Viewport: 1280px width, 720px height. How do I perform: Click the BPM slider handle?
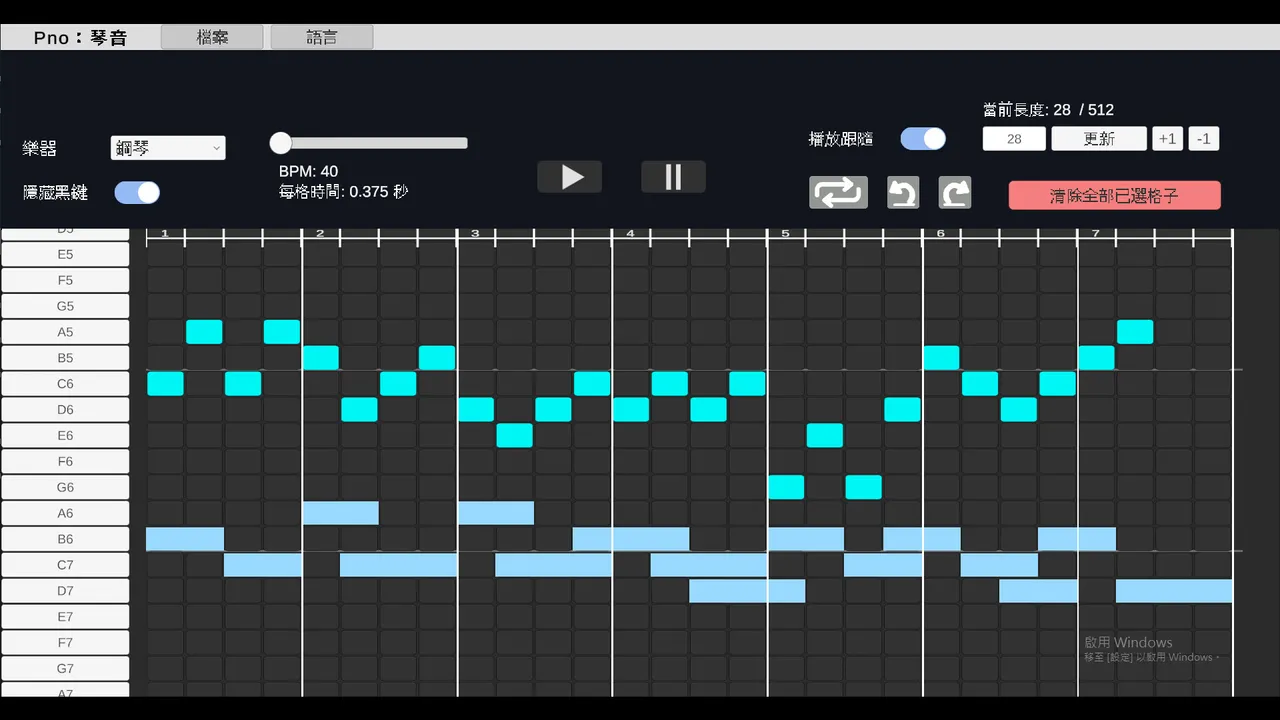point(281,143)
